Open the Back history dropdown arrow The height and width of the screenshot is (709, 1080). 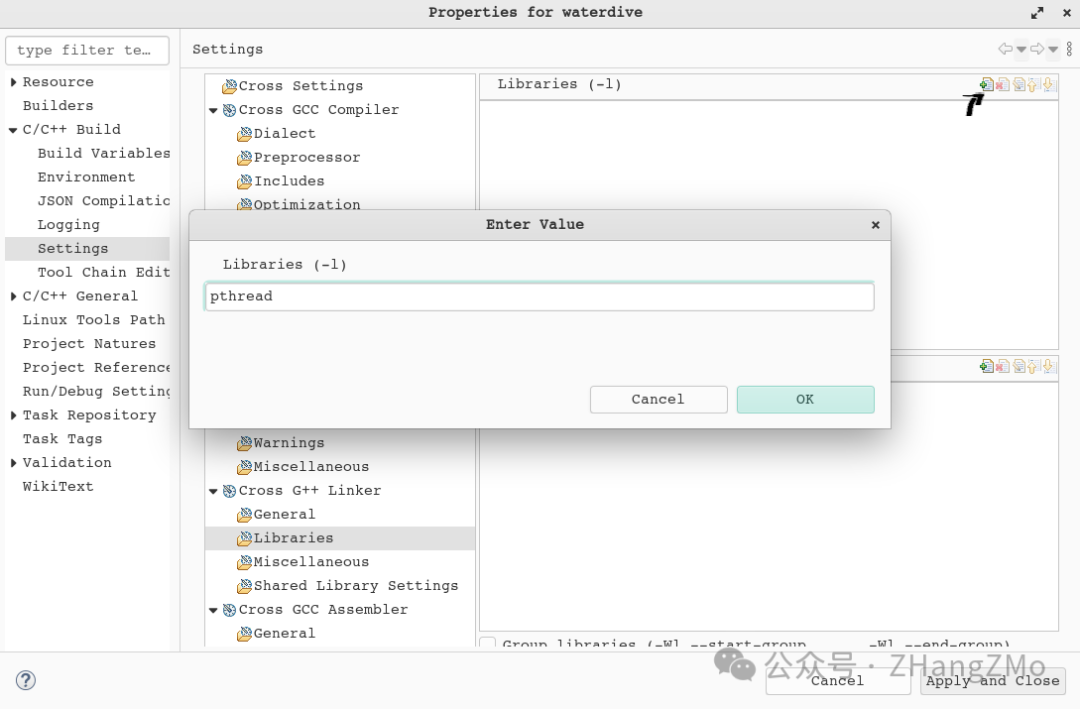click(x=1021, y=49)
